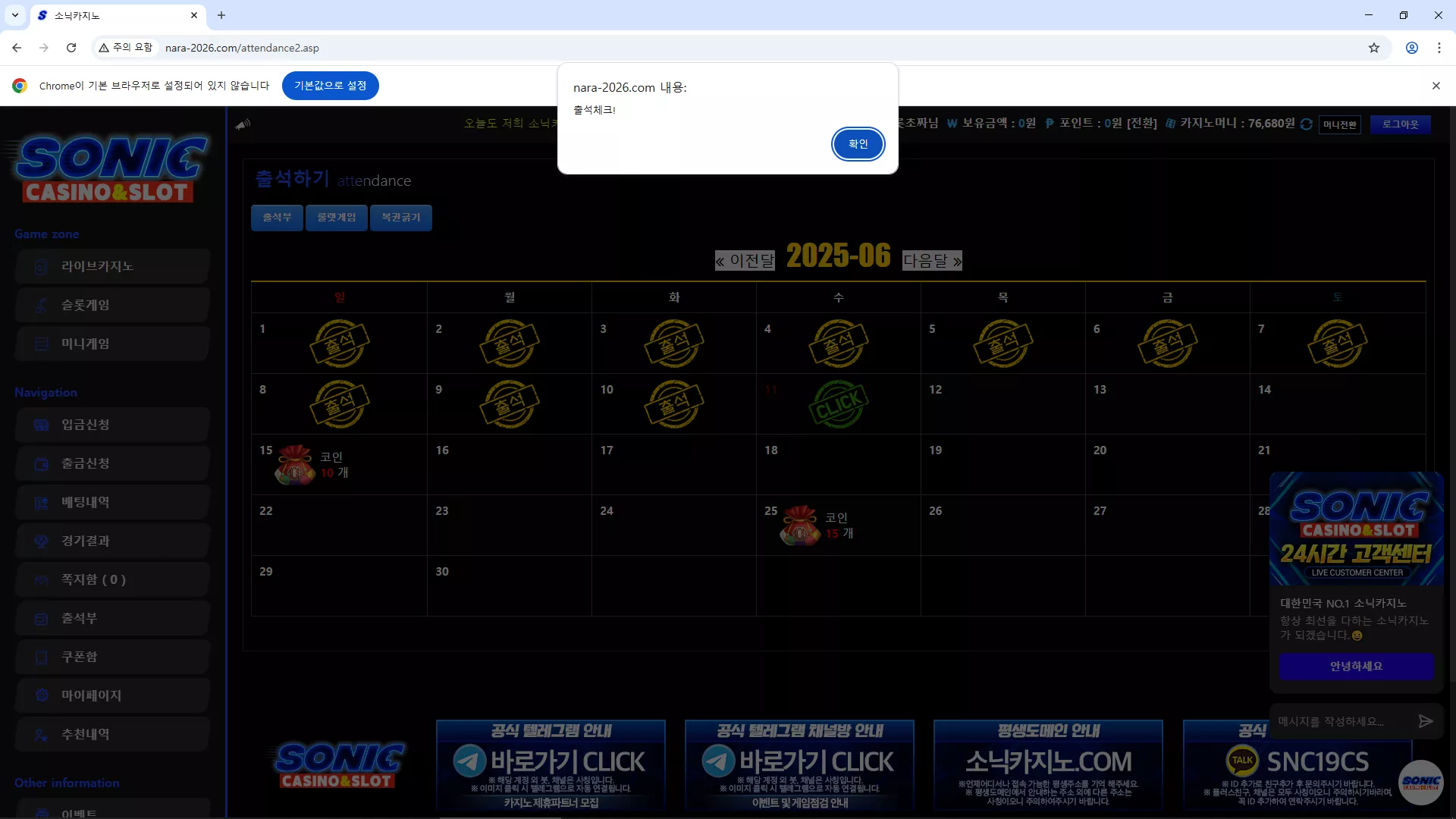
Task: Open 미니게임 in the sidebar
Action: click(x=112, y=344)
